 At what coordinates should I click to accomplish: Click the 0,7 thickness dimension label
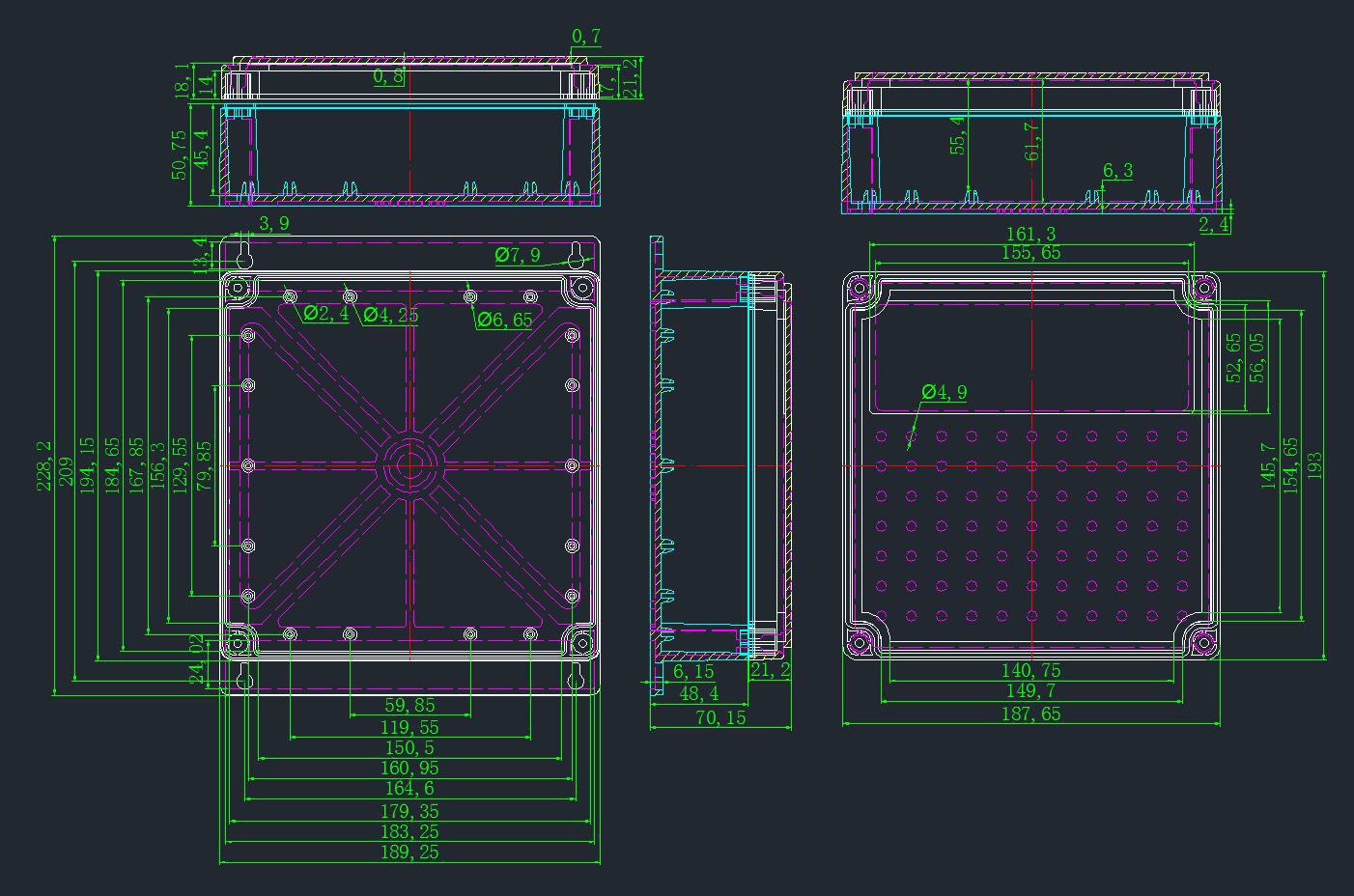pos(586,37)
